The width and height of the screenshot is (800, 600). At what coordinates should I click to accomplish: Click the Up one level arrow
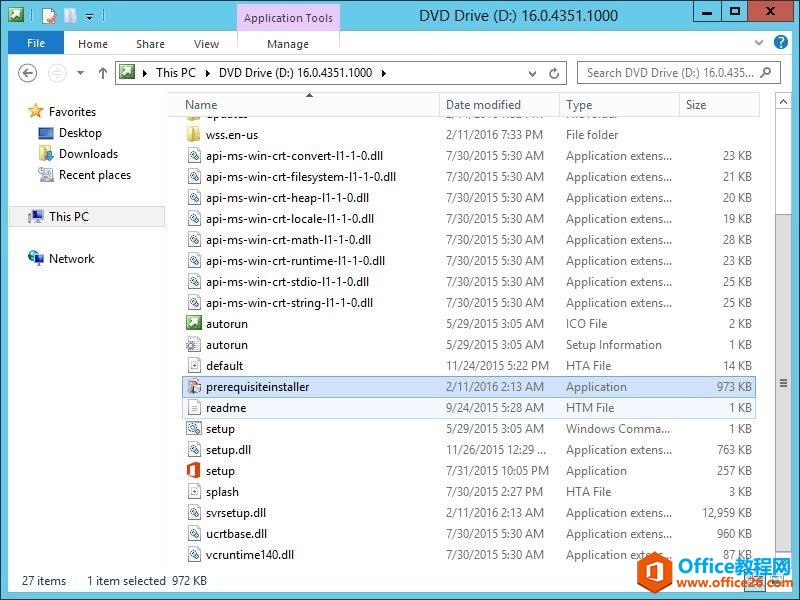point(102,73)
